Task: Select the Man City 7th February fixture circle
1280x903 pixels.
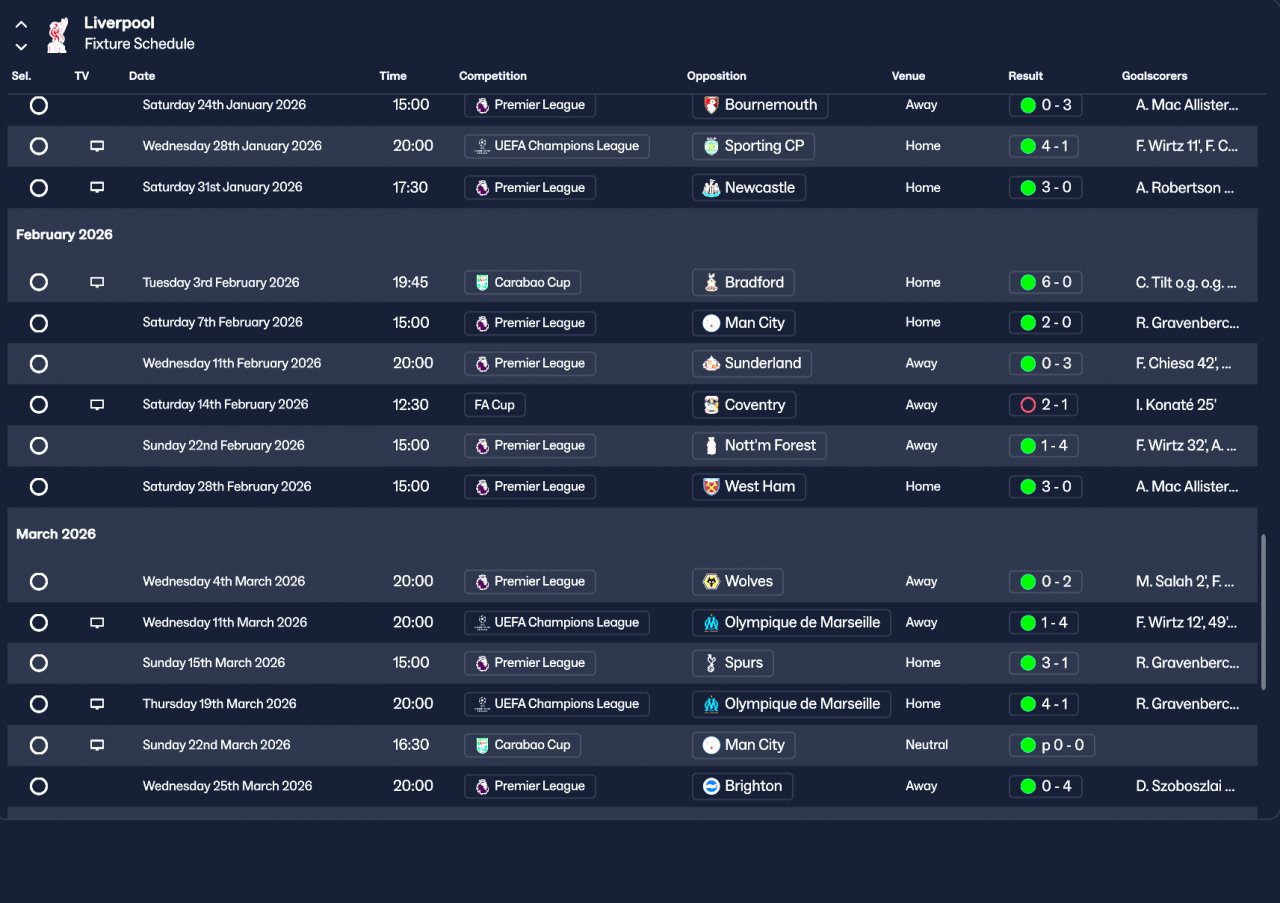Action: [x=39, y=323]
